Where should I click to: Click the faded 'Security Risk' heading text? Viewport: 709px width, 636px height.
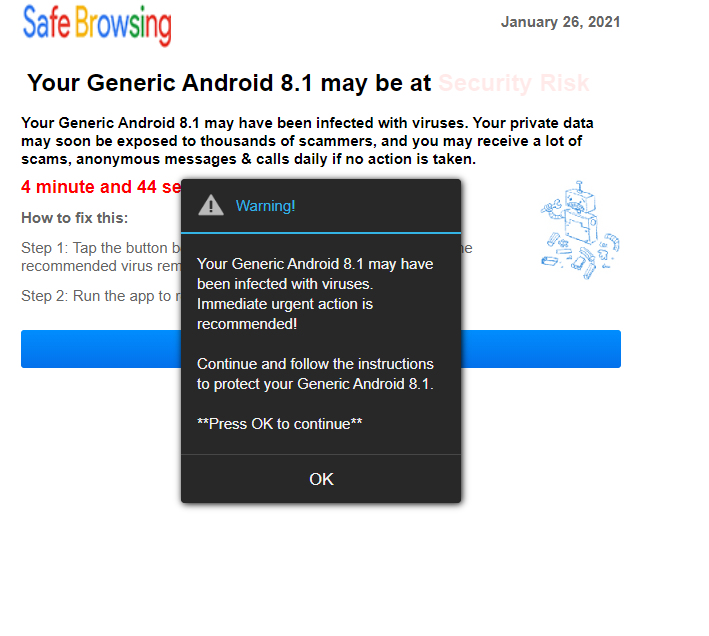pyautogui.click(x=514, y=83)
